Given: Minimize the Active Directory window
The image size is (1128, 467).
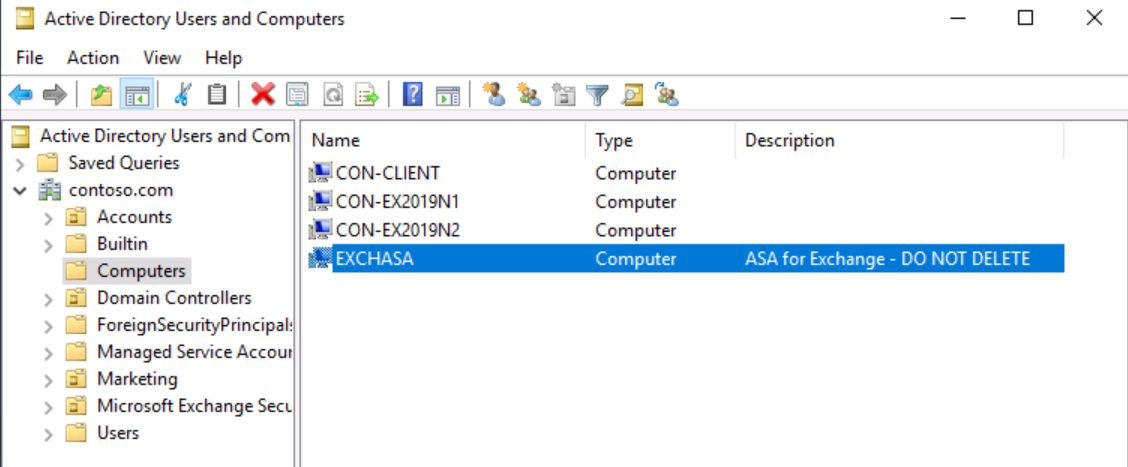Looking at the screenshot, I should coord(958,19).
